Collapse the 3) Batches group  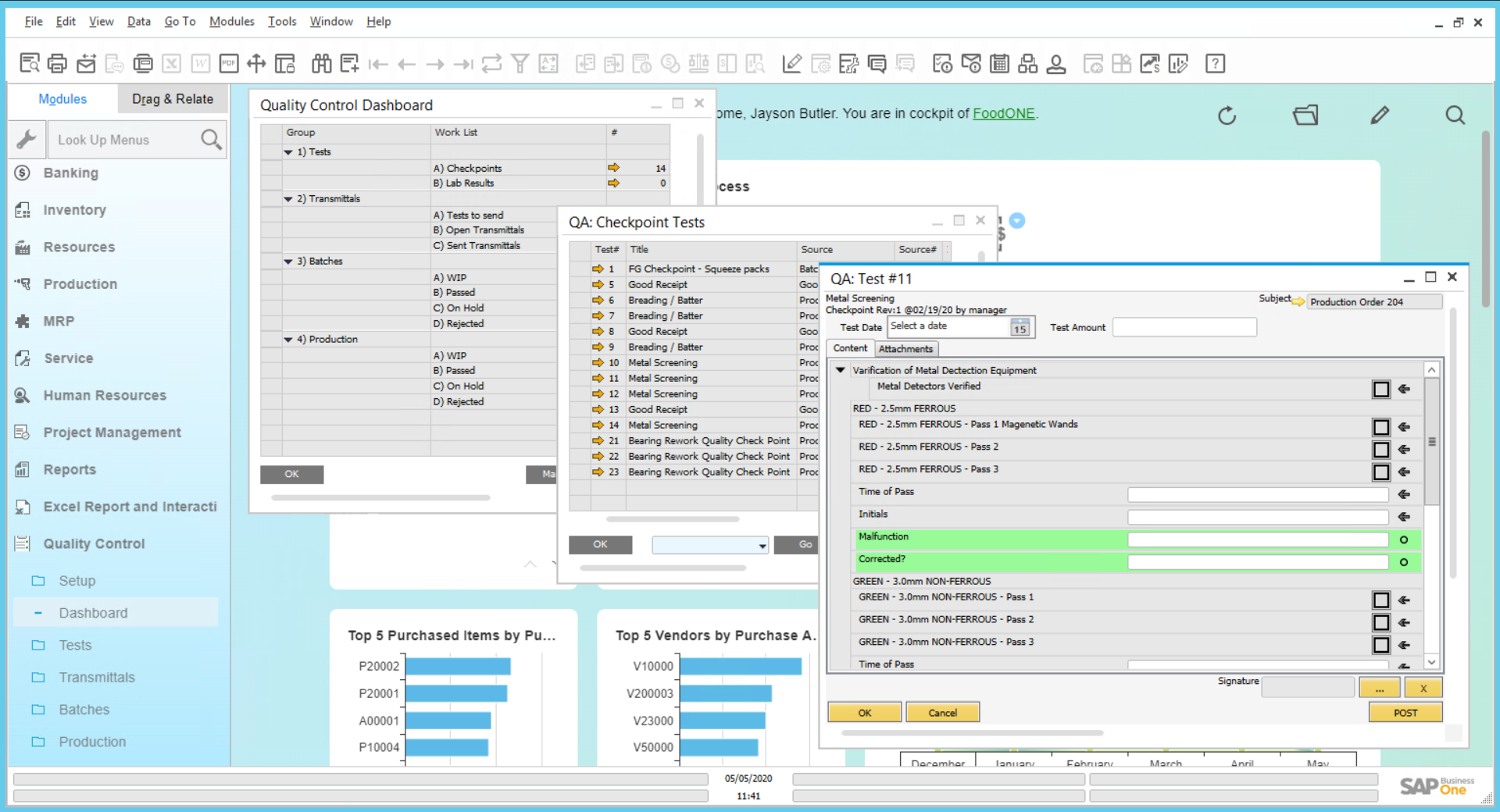point(288,262)
